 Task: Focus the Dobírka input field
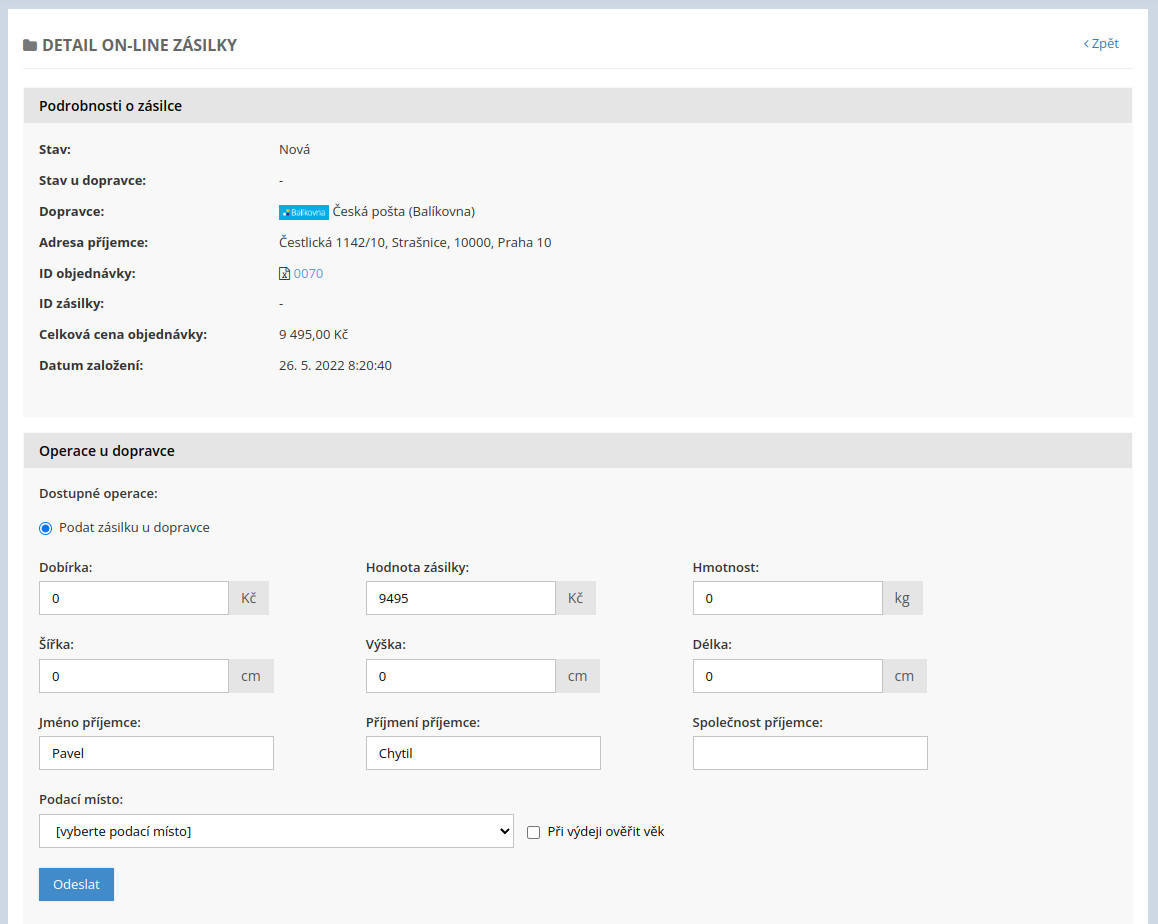134,598
